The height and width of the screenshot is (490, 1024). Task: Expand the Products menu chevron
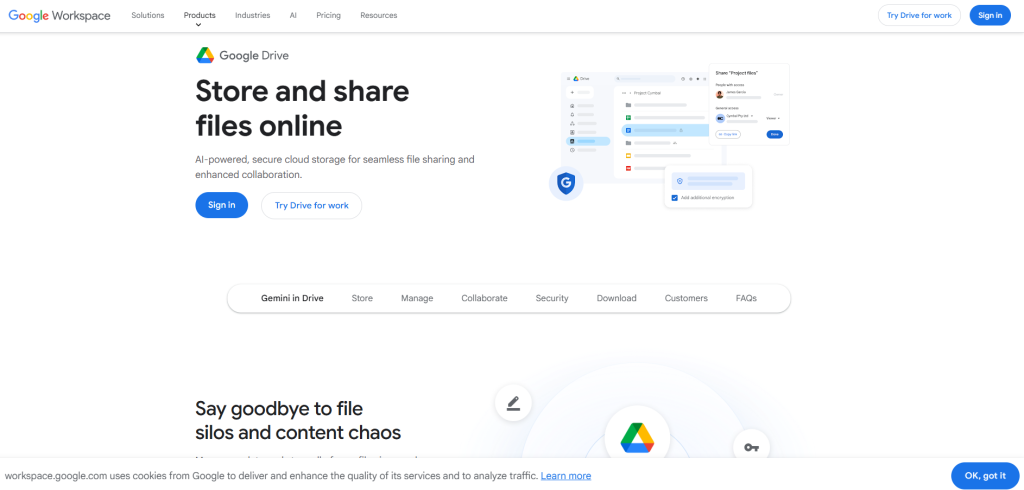pos(199,25)
